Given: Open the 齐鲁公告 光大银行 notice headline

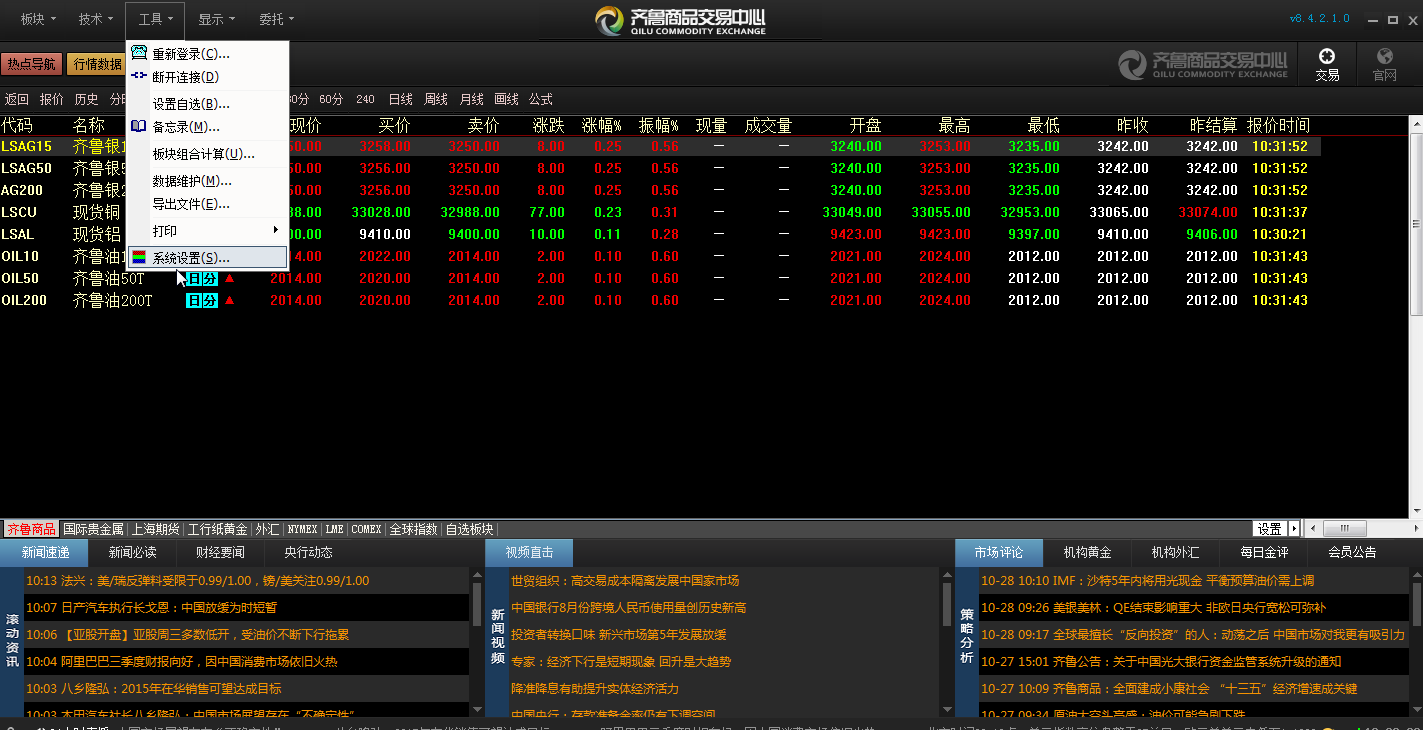Looking at the screenshot, I should point(1161,661).
